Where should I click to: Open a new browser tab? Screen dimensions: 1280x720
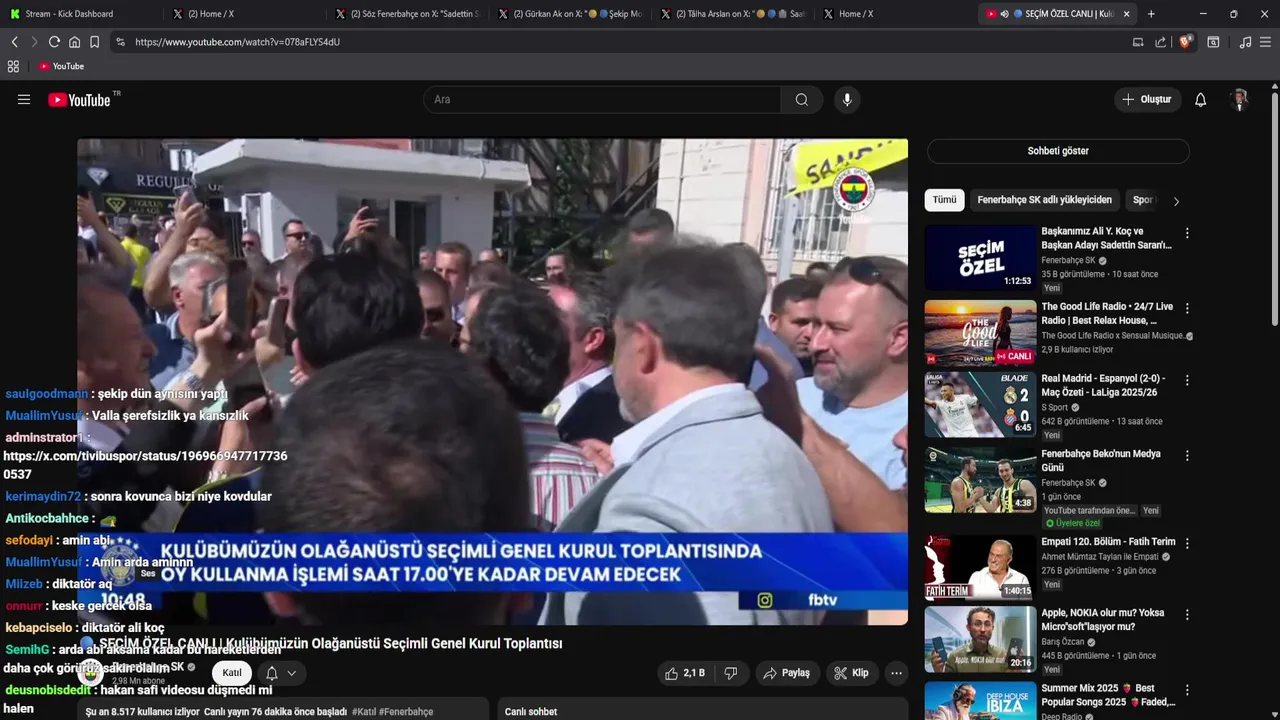(x=1151, y=14)
